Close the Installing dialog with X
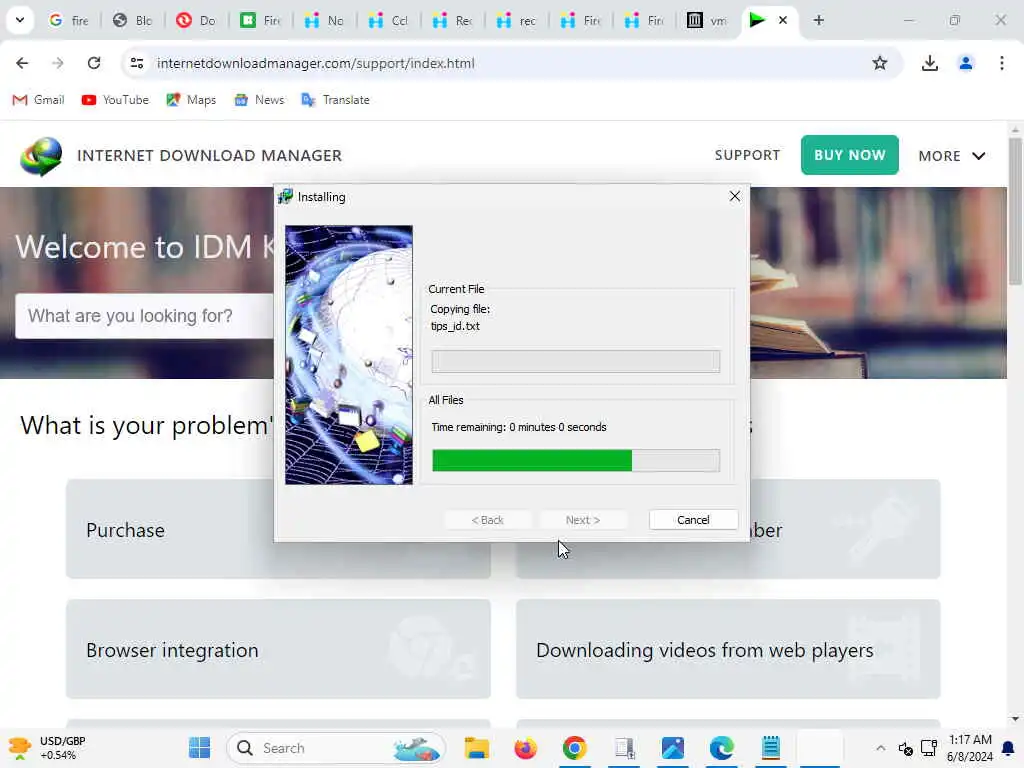Screen dimensions: 1024x768 coord(735,197)
